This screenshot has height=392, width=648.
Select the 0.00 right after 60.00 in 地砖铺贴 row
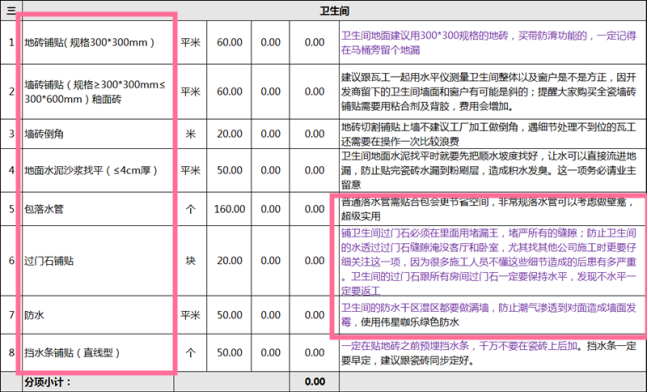point(271,42)
